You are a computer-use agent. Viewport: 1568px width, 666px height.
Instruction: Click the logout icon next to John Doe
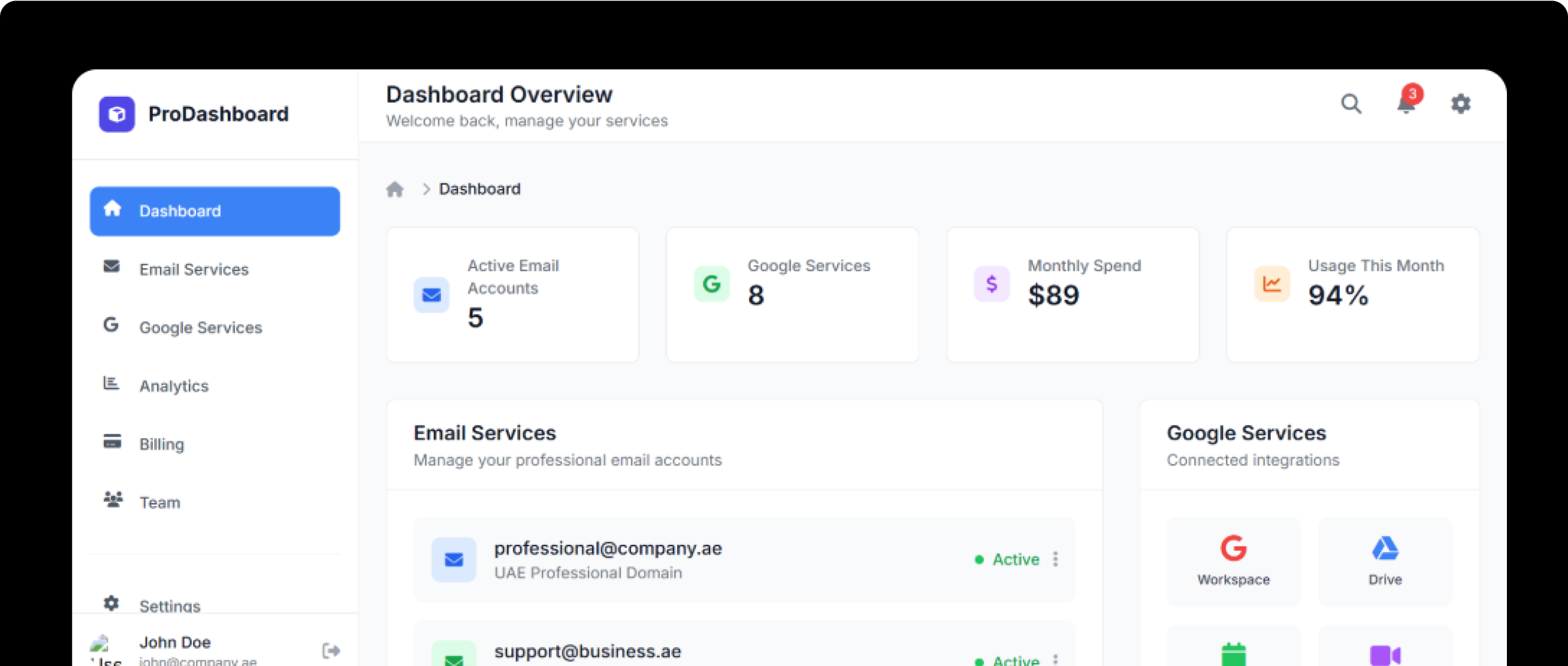point(332,651)
